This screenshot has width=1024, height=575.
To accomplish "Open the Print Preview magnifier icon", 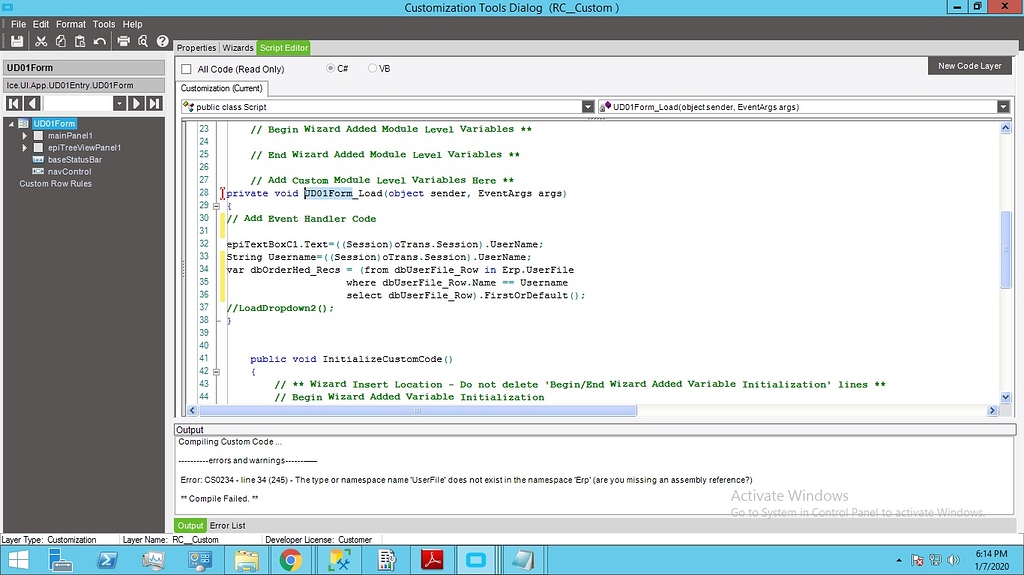I will pos(143,41).
